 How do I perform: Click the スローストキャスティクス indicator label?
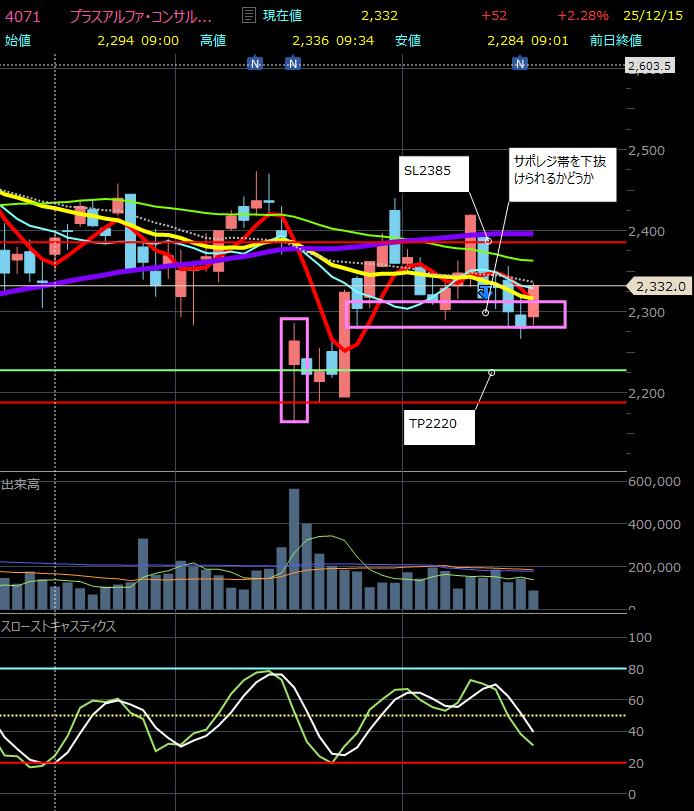[x=58, y=626]
